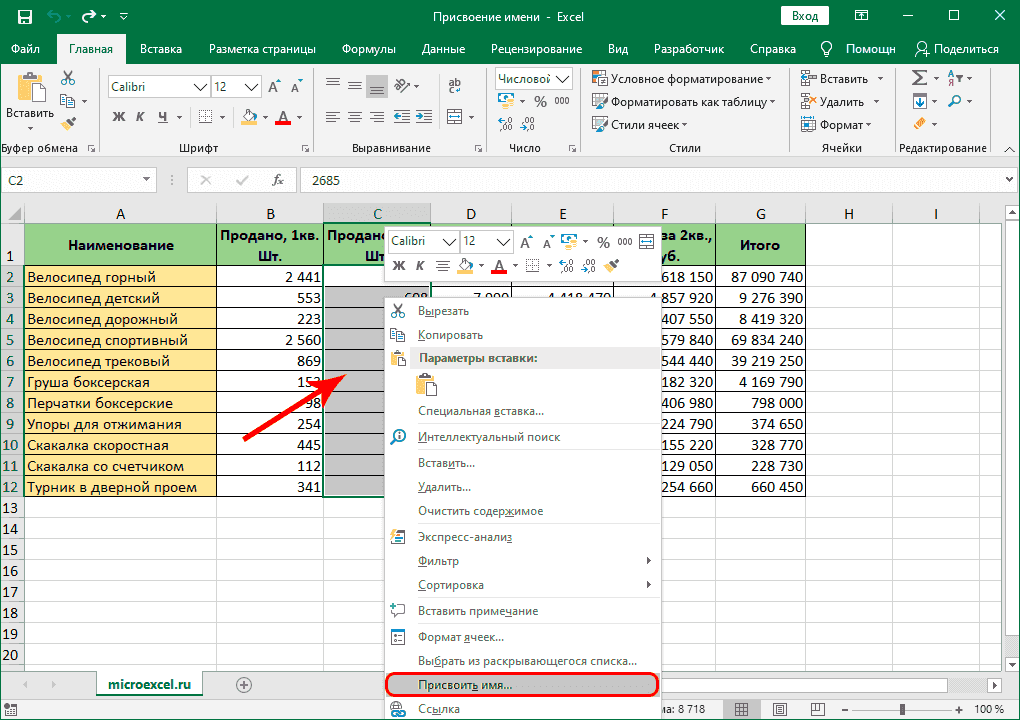
Task: Click the Вход sign-in button
Action: 805,16
